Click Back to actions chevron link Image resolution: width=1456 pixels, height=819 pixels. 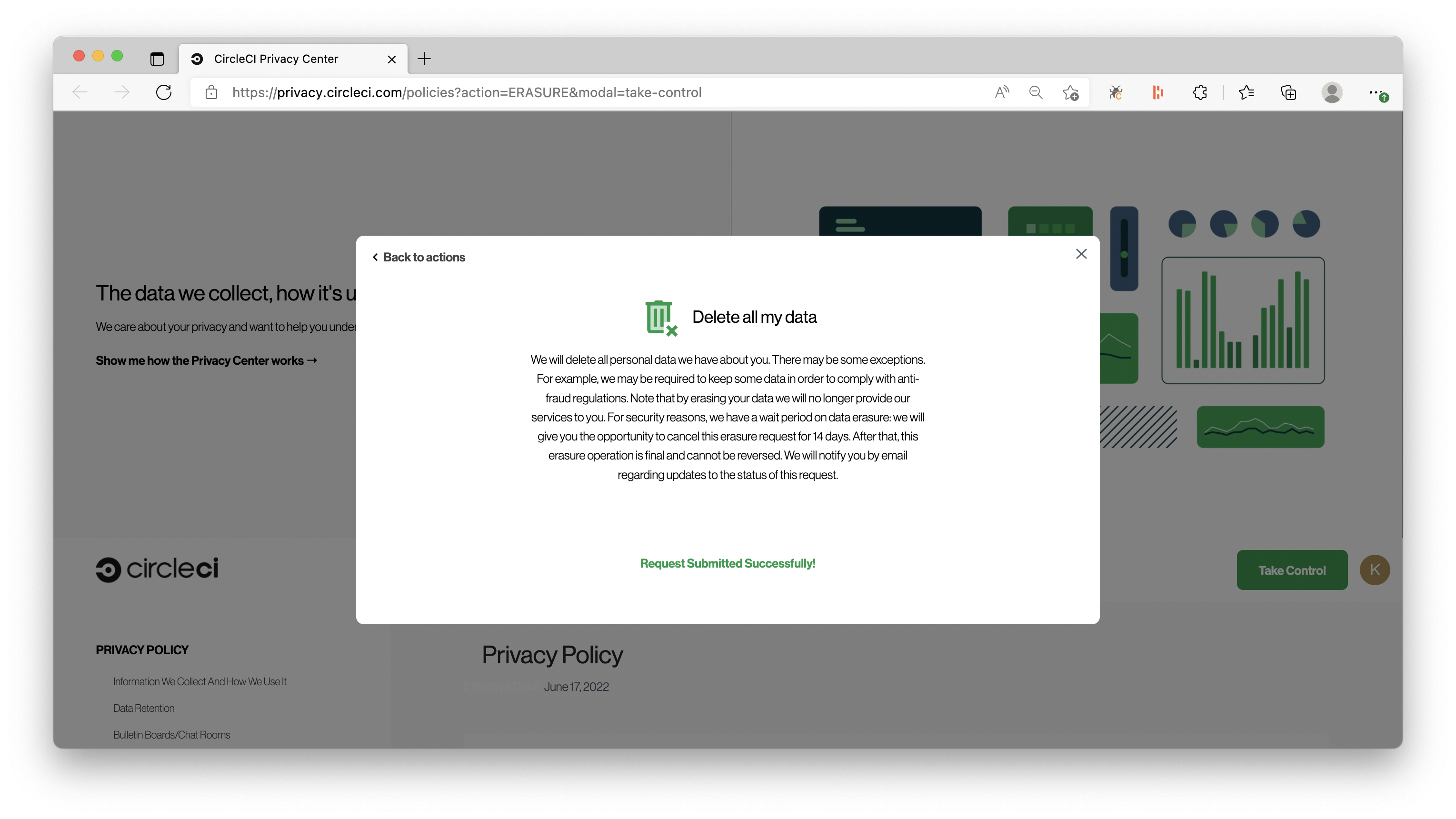coord(417,257)
